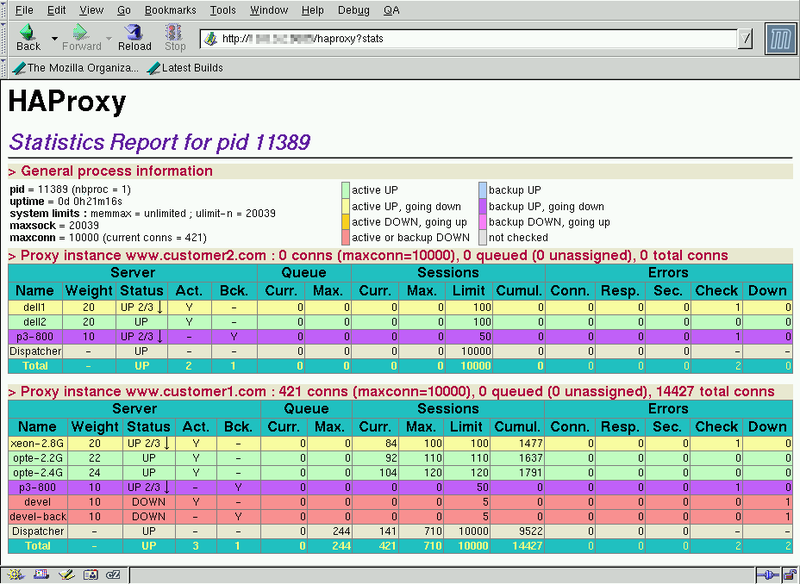This screenshot has width=800, height=584.
Task: Select the 'xeon-2.8G' server name cell
Action: pos(38,443)
